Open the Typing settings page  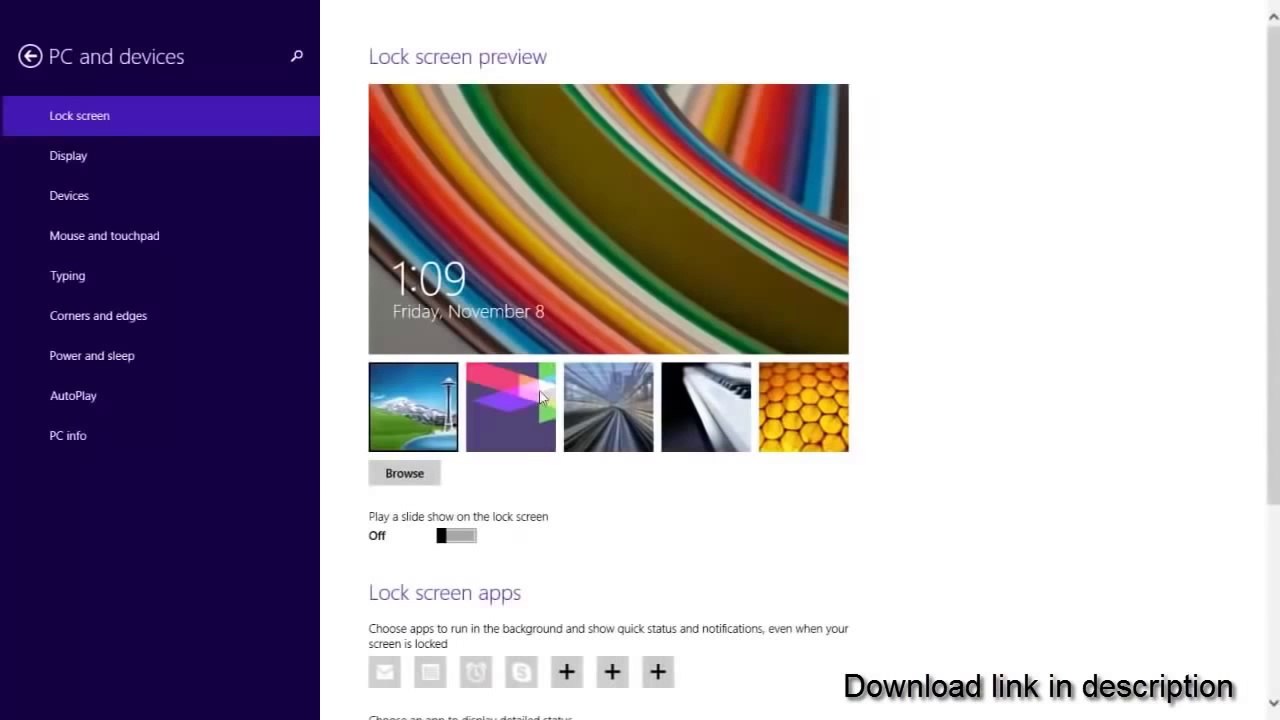click(x=160, y=276)
